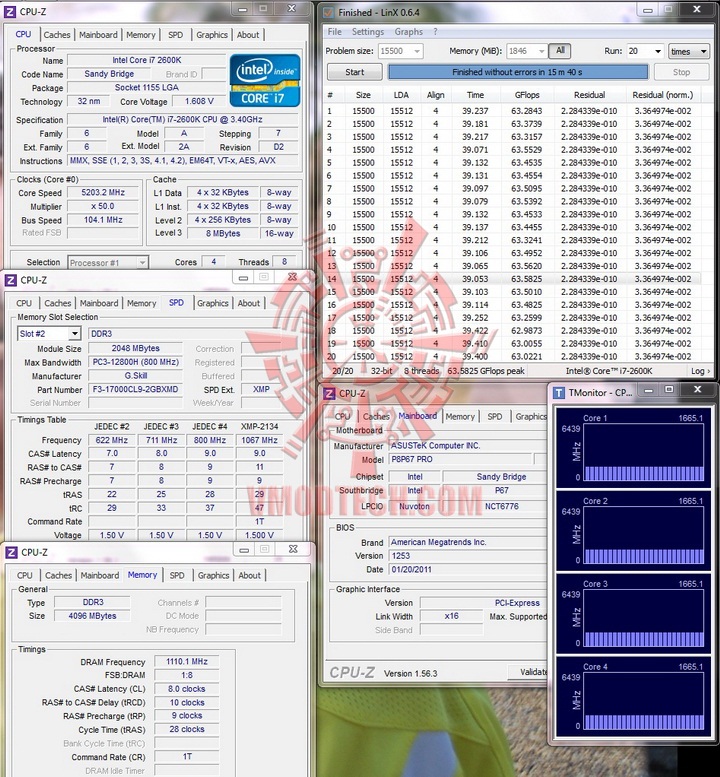
Task: Select LinX result row 14 with 63.5825 GFlops
Action: (513, 279)
